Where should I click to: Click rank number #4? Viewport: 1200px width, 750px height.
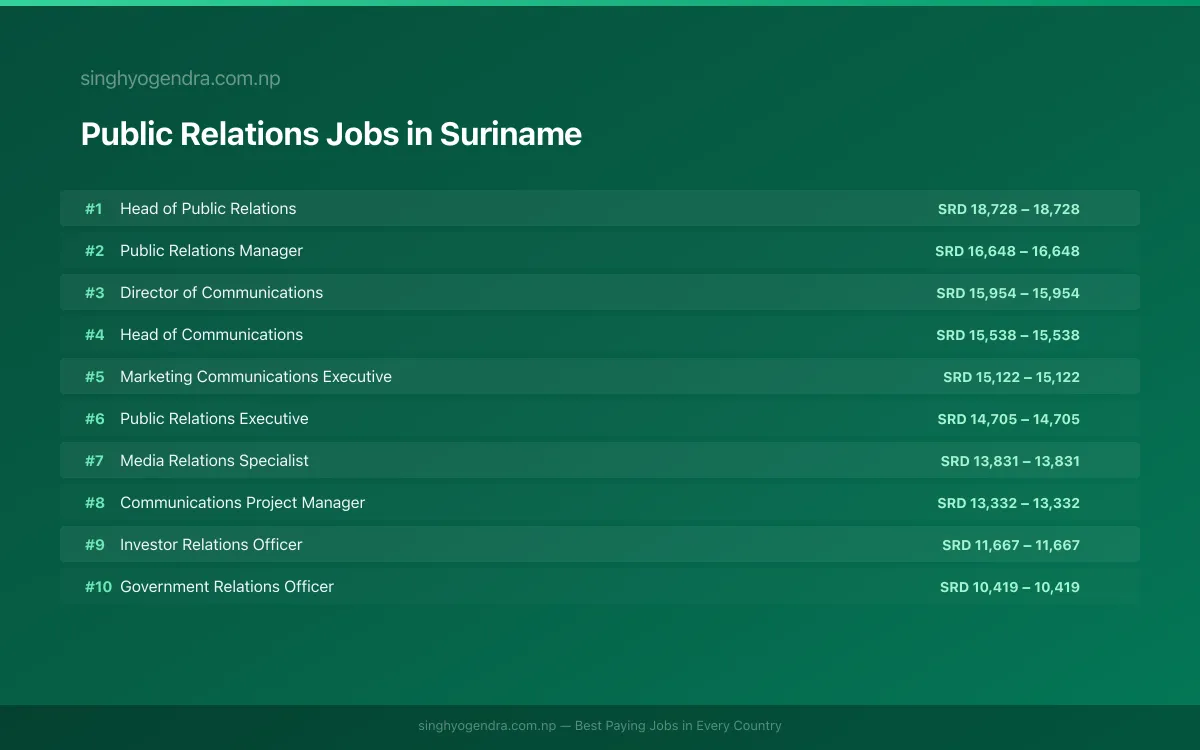94,335
